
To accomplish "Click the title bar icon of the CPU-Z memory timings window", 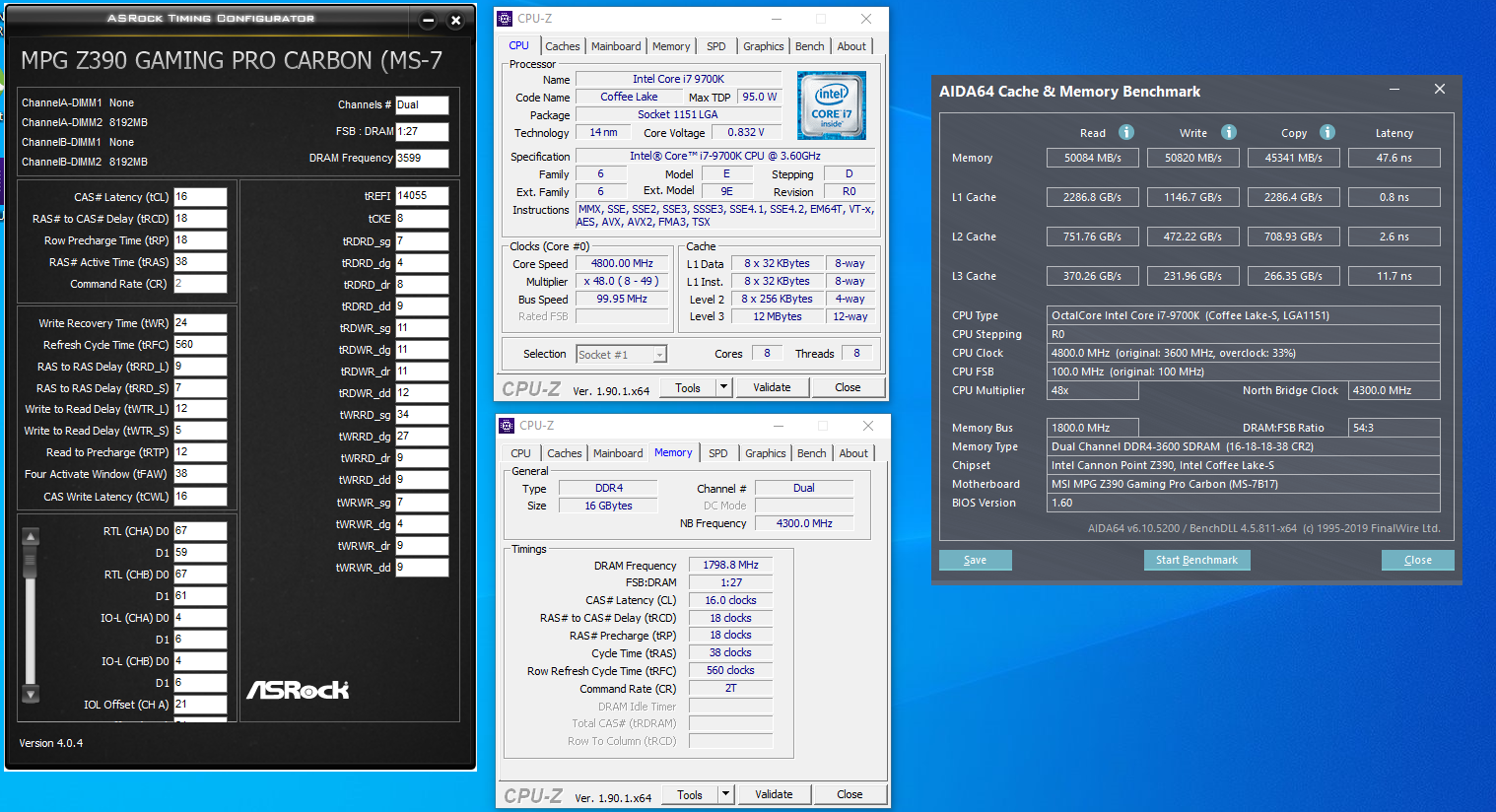I will pos(508,426).
